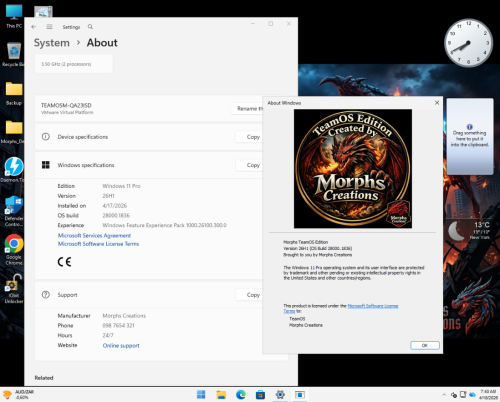The image size is (500, 402).
Task: Select Edition value Windows 11 Pro
Action: tap(121, 186)
